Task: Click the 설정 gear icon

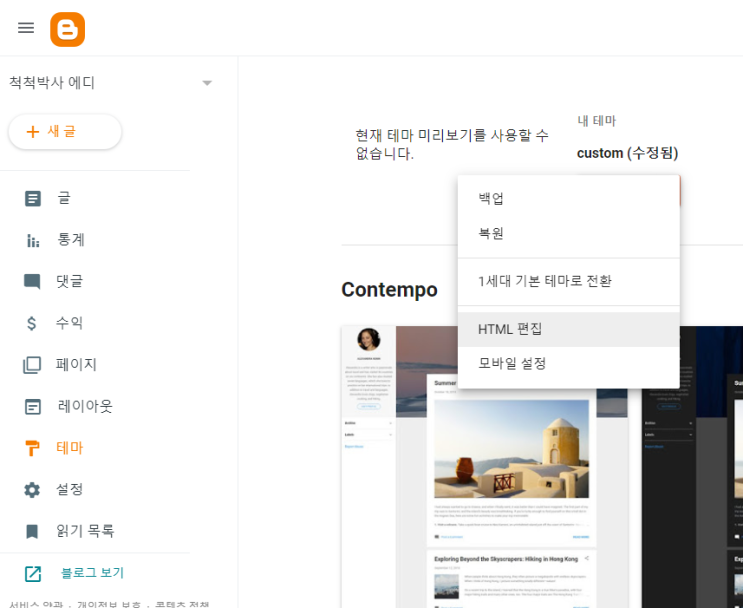Action: [32, 490]
